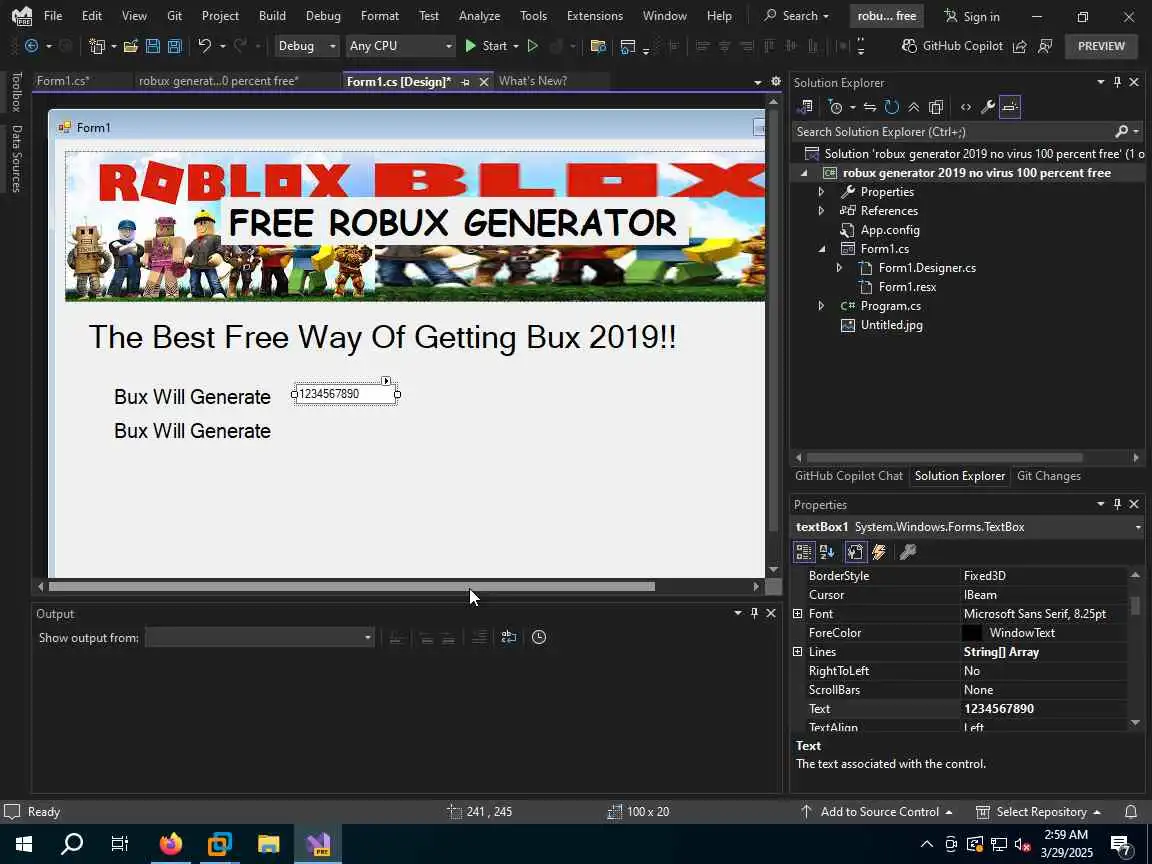Open the textBox1 smart tag arrow glyph
Image resolution: width=1152 pixels, height=864 pixels.
[386, 381]
